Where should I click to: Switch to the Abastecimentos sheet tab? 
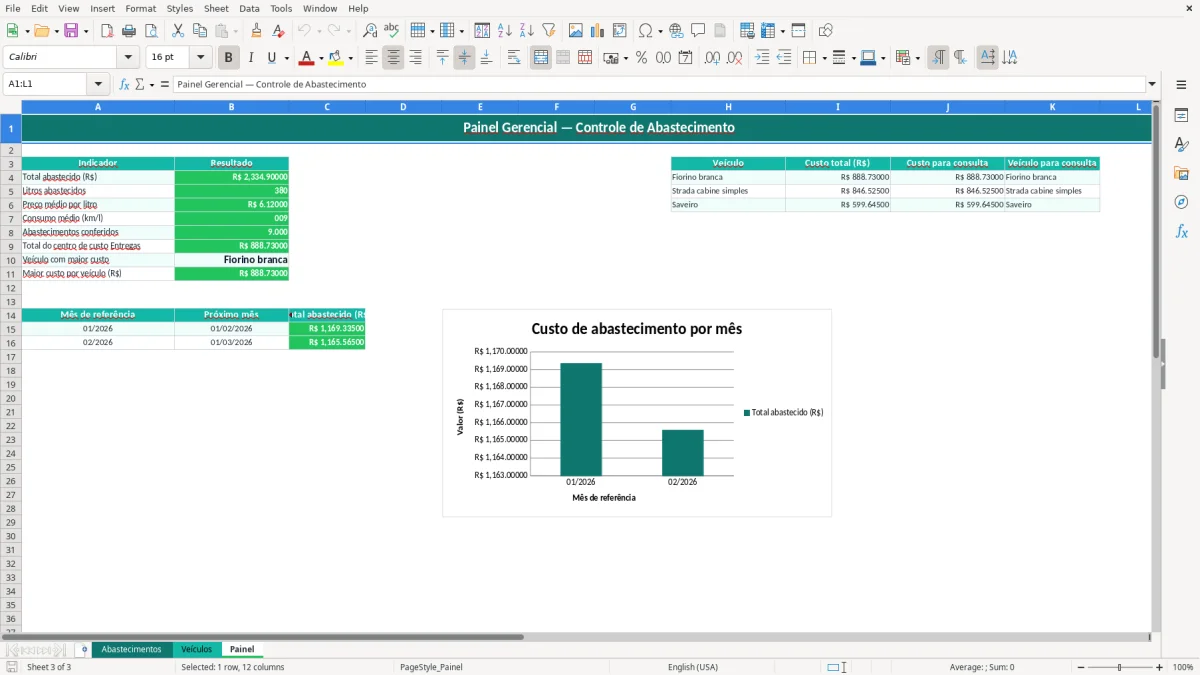[131, 650]
